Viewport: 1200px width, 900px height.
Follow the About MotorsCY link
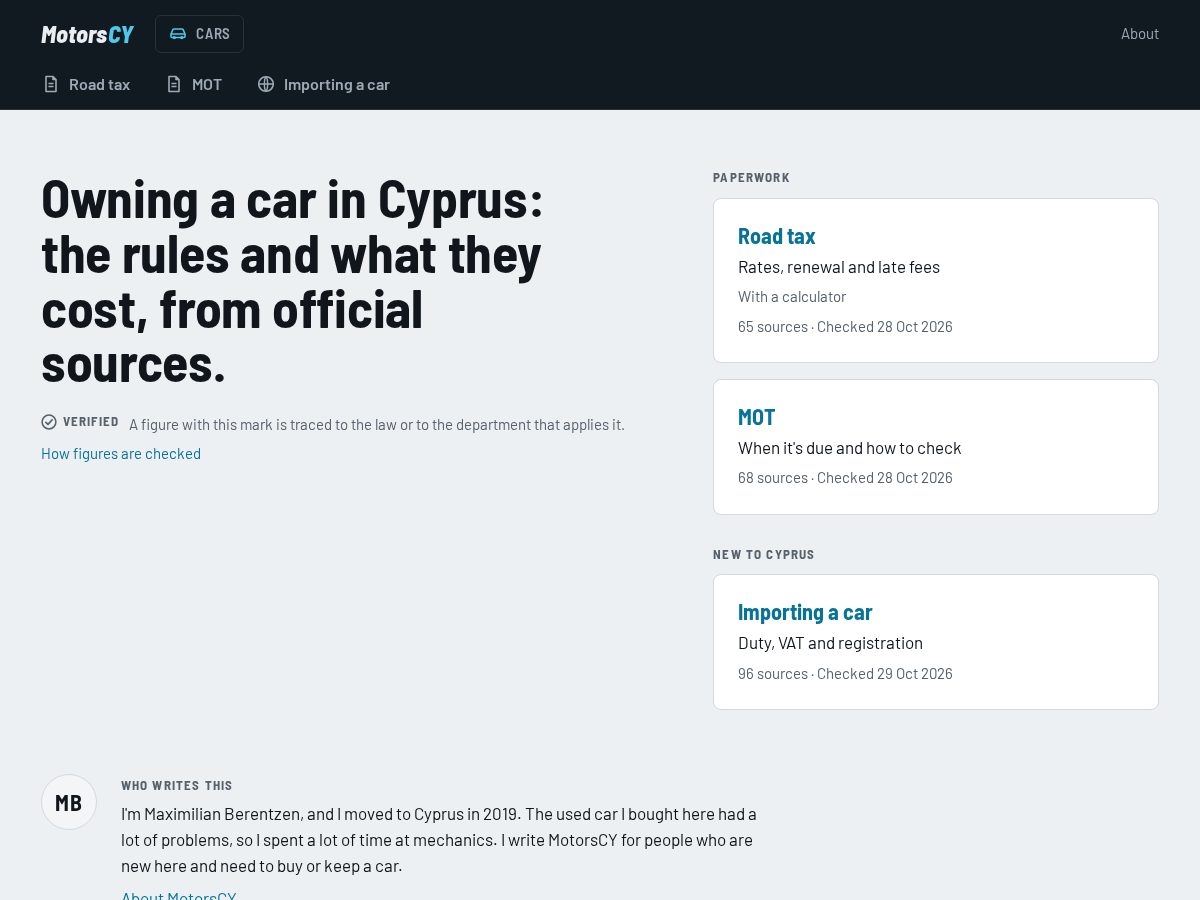click(x=179, y=896)
